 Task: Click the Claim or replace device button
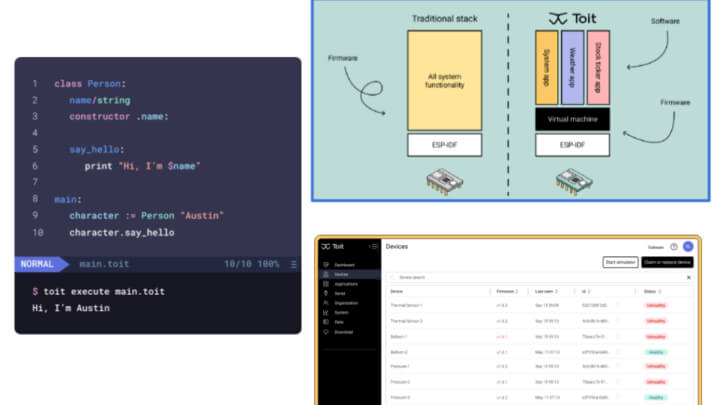click(667, 262)
